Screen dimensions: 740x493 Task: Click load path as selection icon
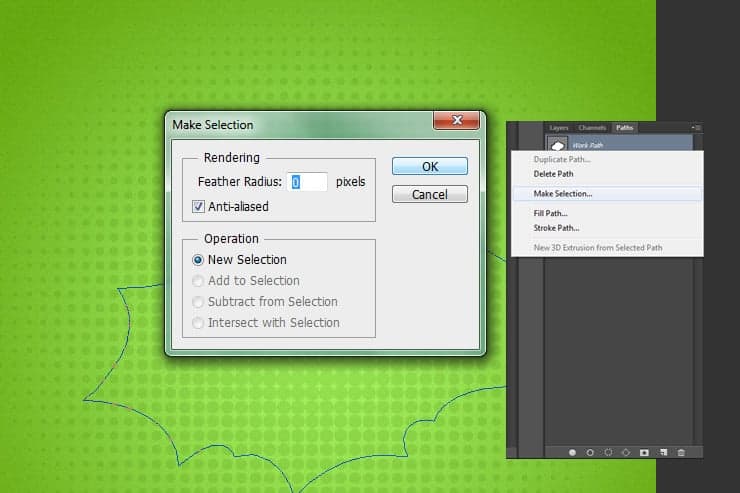tap(608, 452)
